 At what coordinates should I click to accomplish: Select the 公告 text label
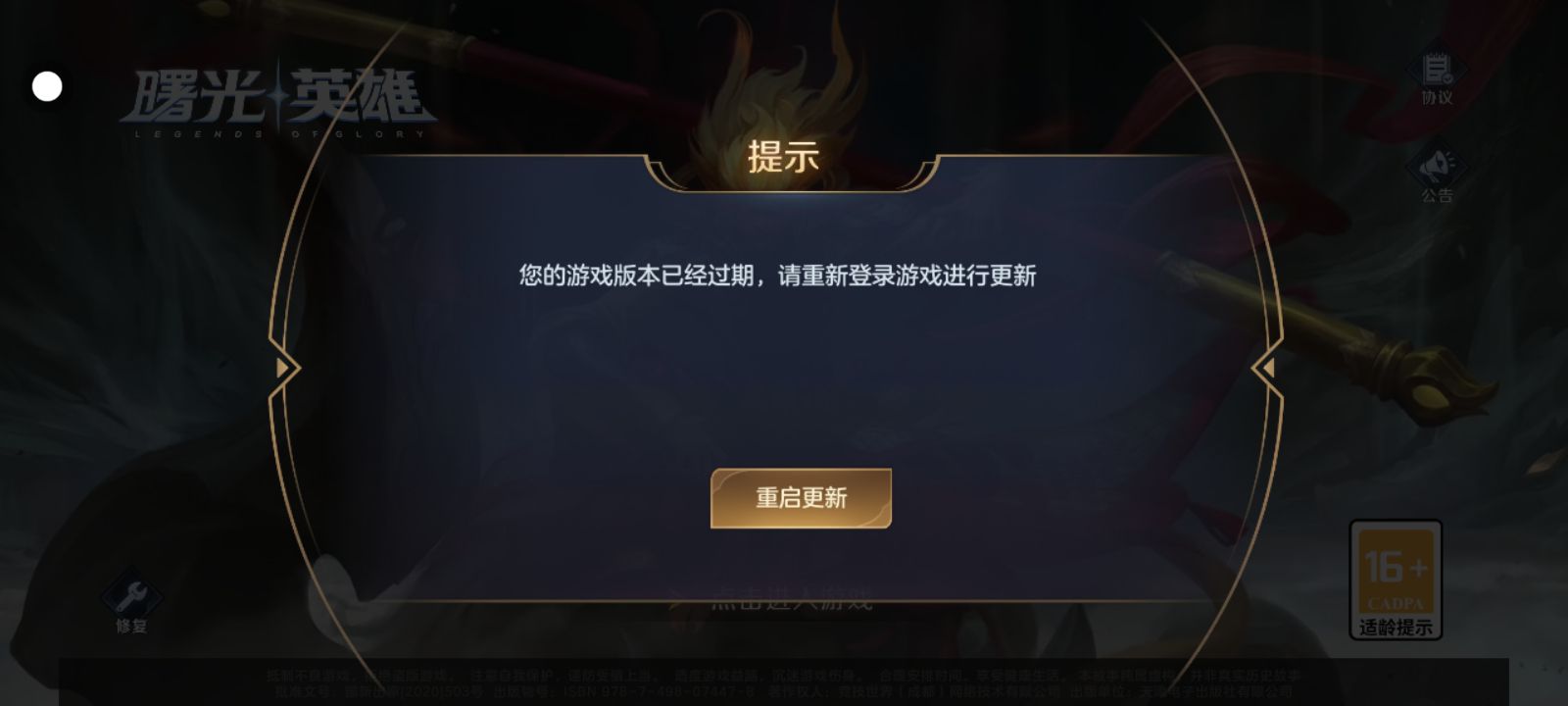tap(1437, 196)
